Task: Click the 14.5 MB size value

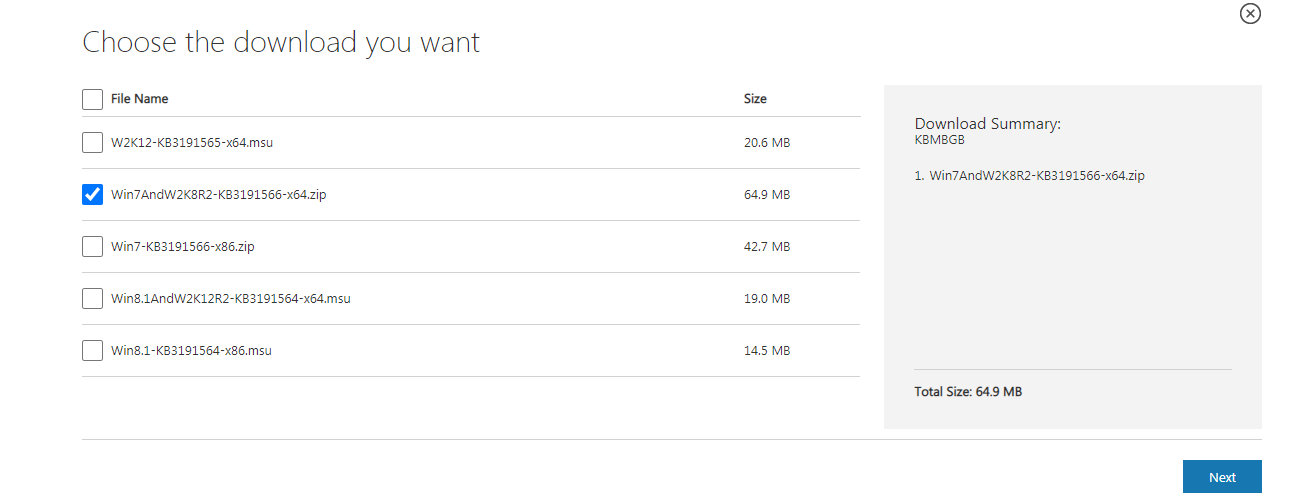Action: click(767, 351)
